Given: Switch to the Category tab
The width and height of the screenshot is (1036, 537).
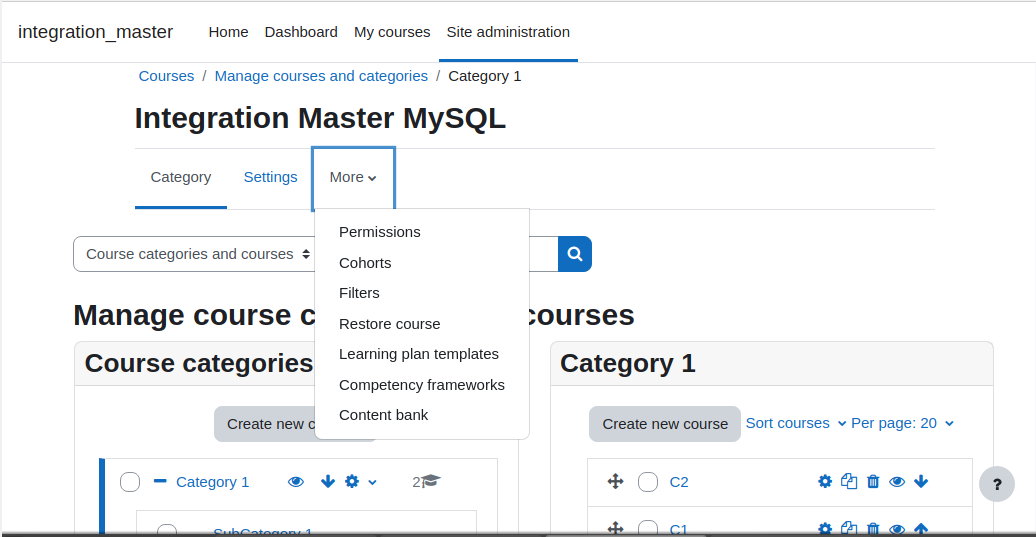Looking at the screenshot, I should coord(181,177).
